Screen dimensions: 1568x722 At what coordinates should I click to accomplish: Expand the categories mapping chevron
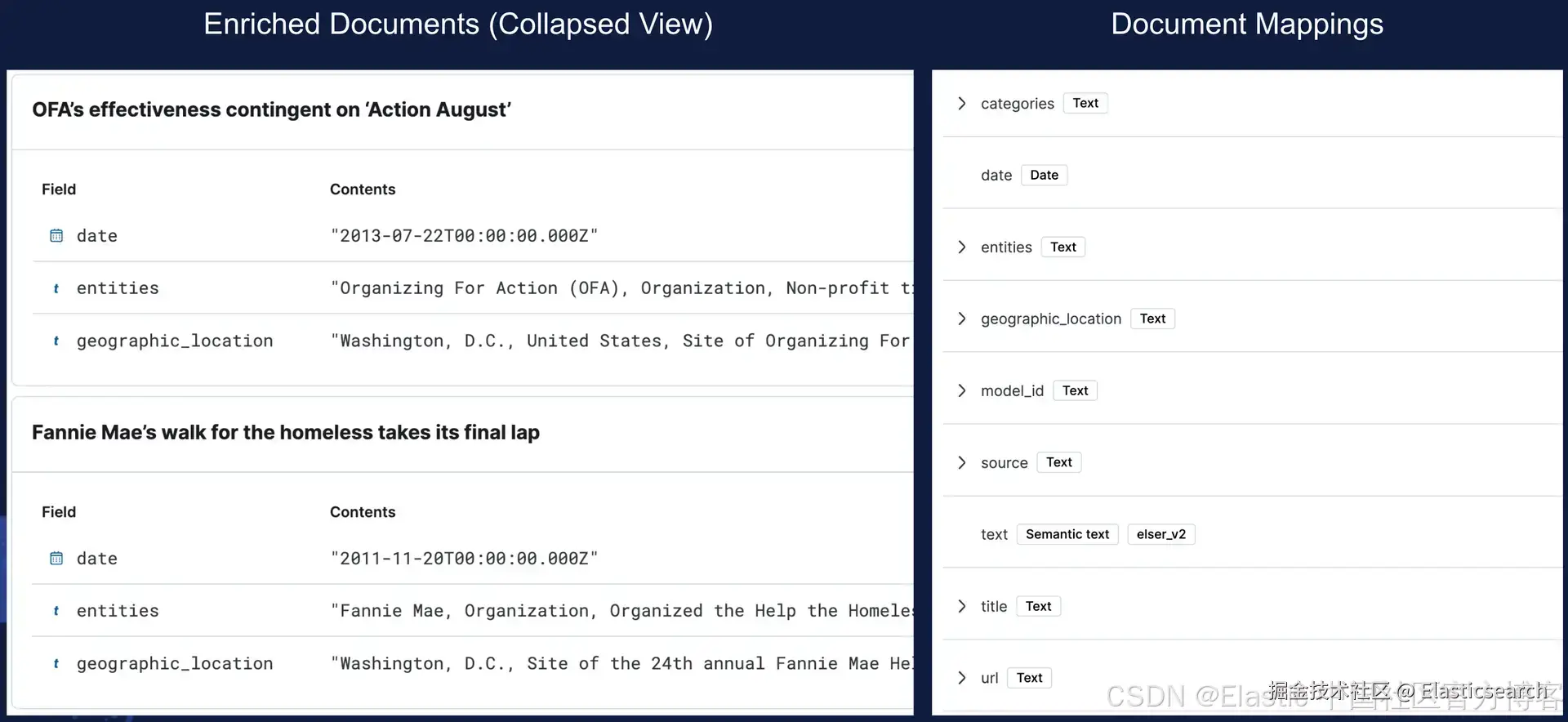pyautogui.click(x=962, y=104)
